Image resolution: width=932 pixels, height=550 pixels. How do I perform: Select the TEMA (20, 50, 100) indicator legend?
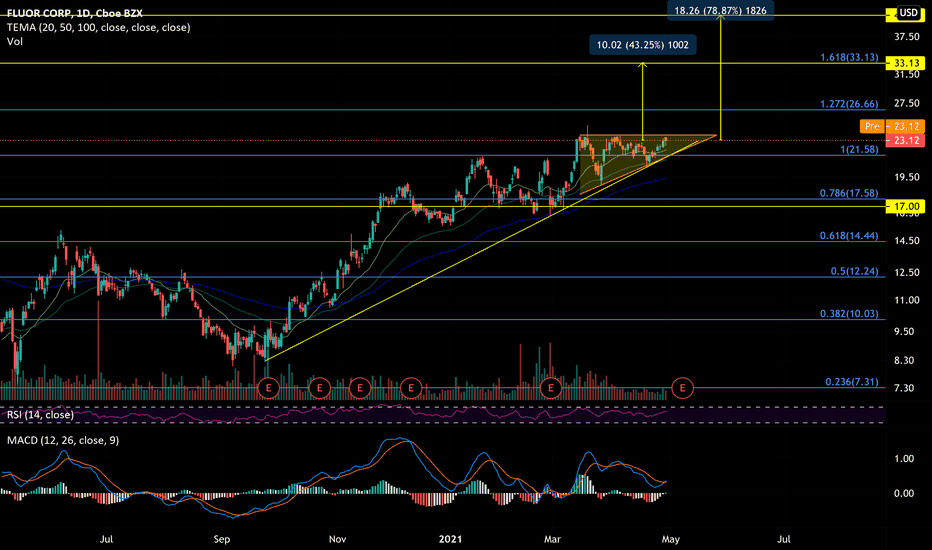(x=99, y=27)
